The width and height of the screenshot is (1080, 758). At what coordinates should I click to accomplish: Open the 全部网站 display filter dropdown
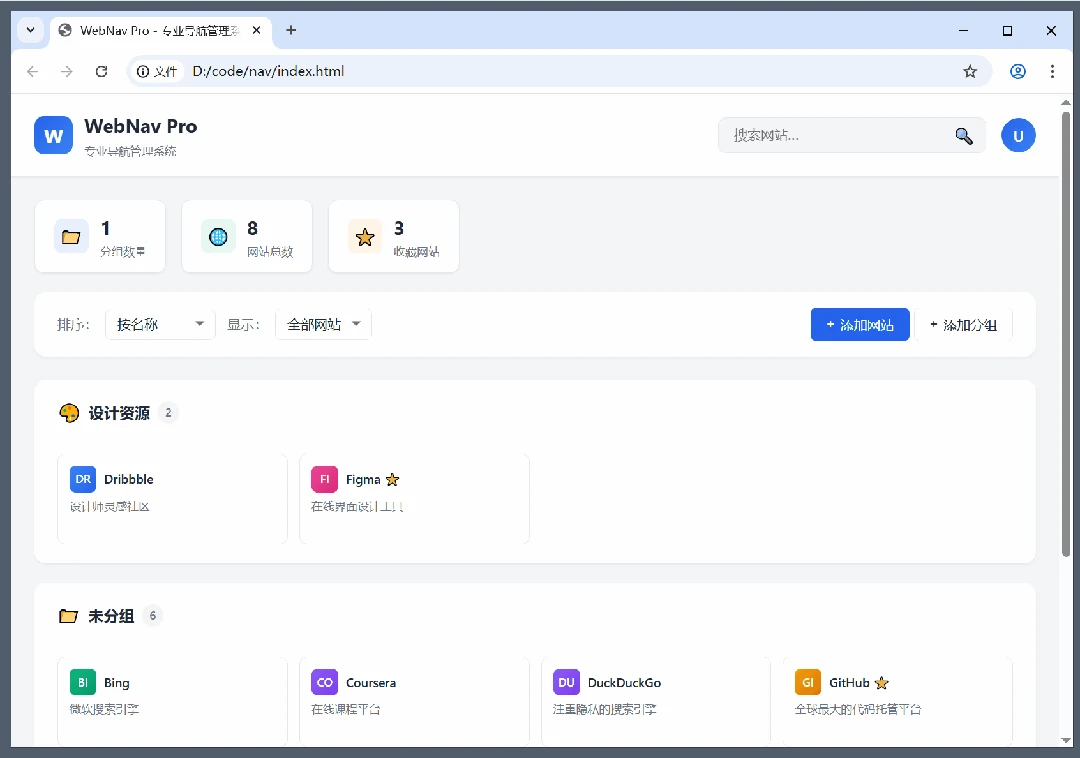[324, 324]
